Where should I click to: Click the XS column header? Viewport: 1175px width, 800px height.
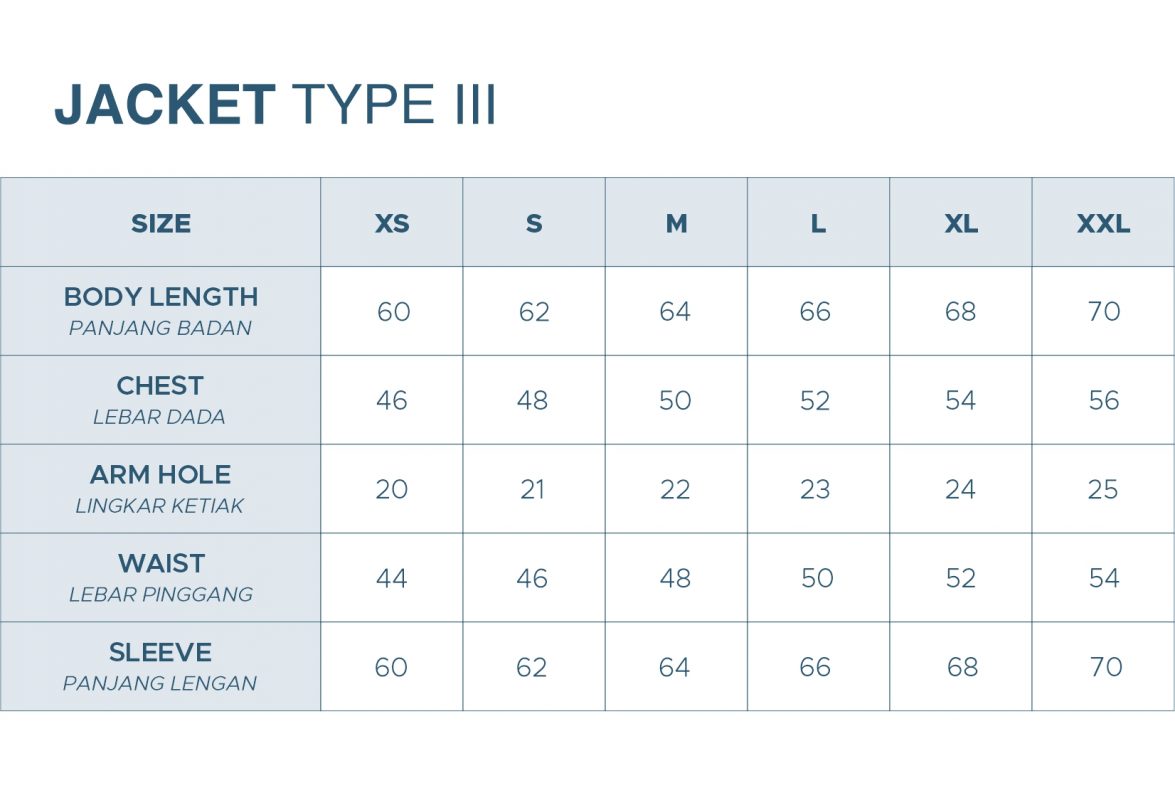tap(392, 223)
